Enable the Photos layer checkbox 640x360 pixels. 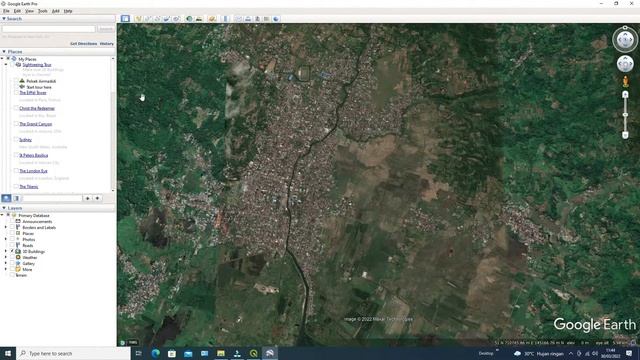[12, 239]
